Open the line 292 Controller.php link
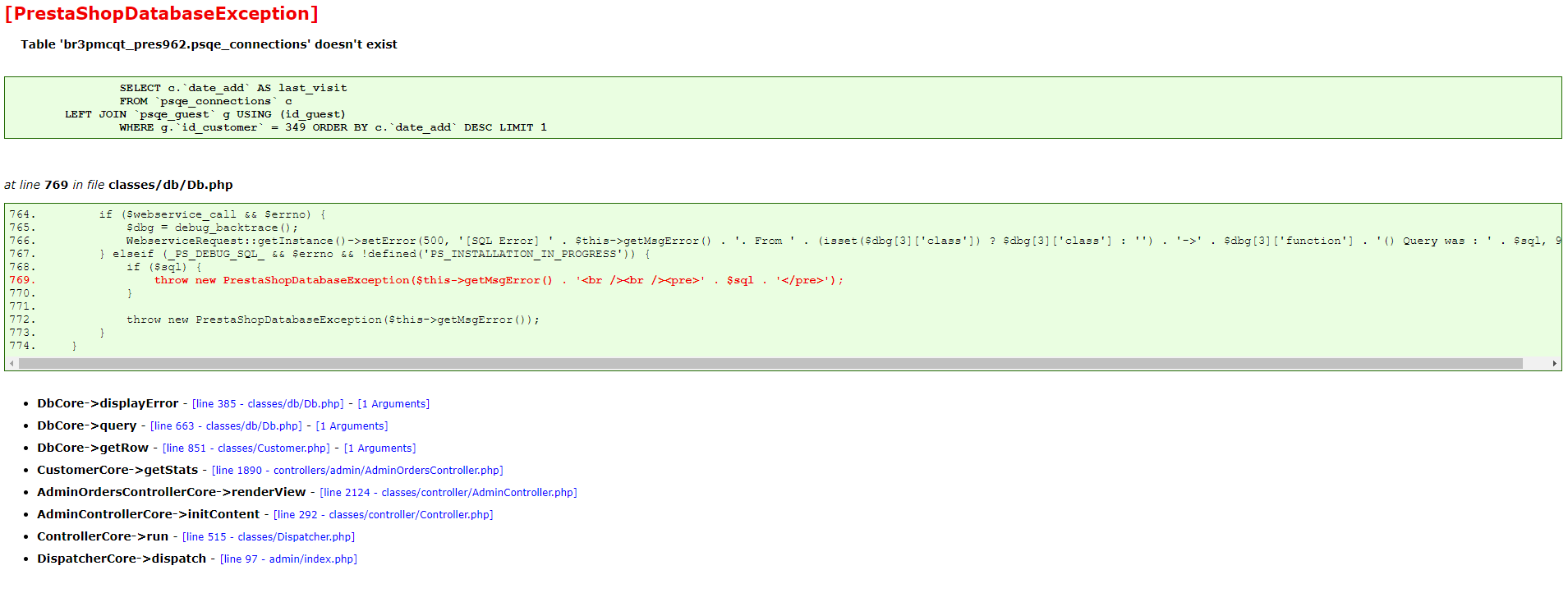The image size is (1568, 607). coord(383,515)
